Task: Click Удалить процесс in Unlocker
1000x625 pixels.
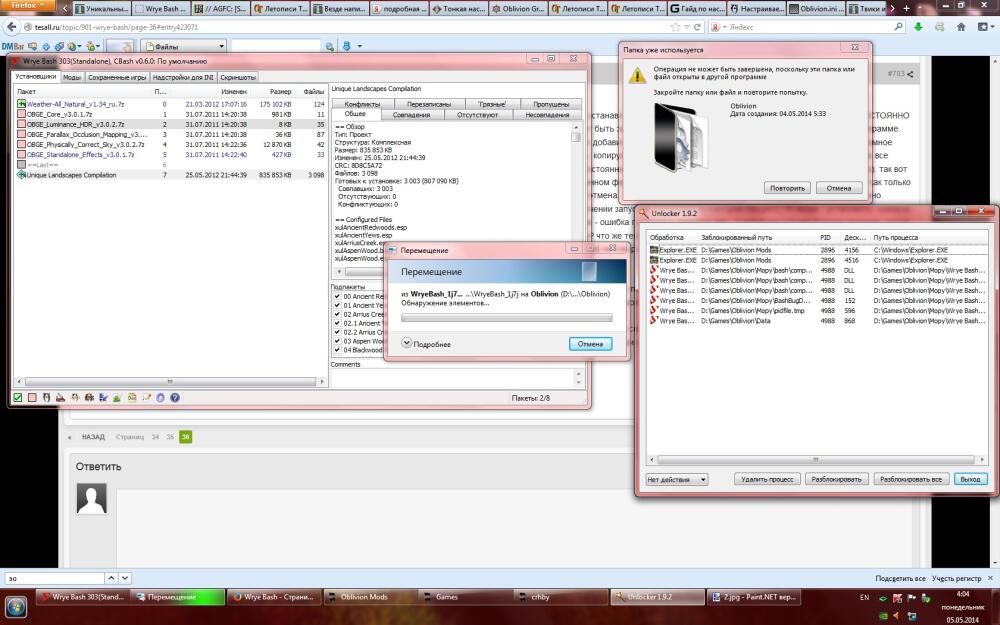Action: 767,479
